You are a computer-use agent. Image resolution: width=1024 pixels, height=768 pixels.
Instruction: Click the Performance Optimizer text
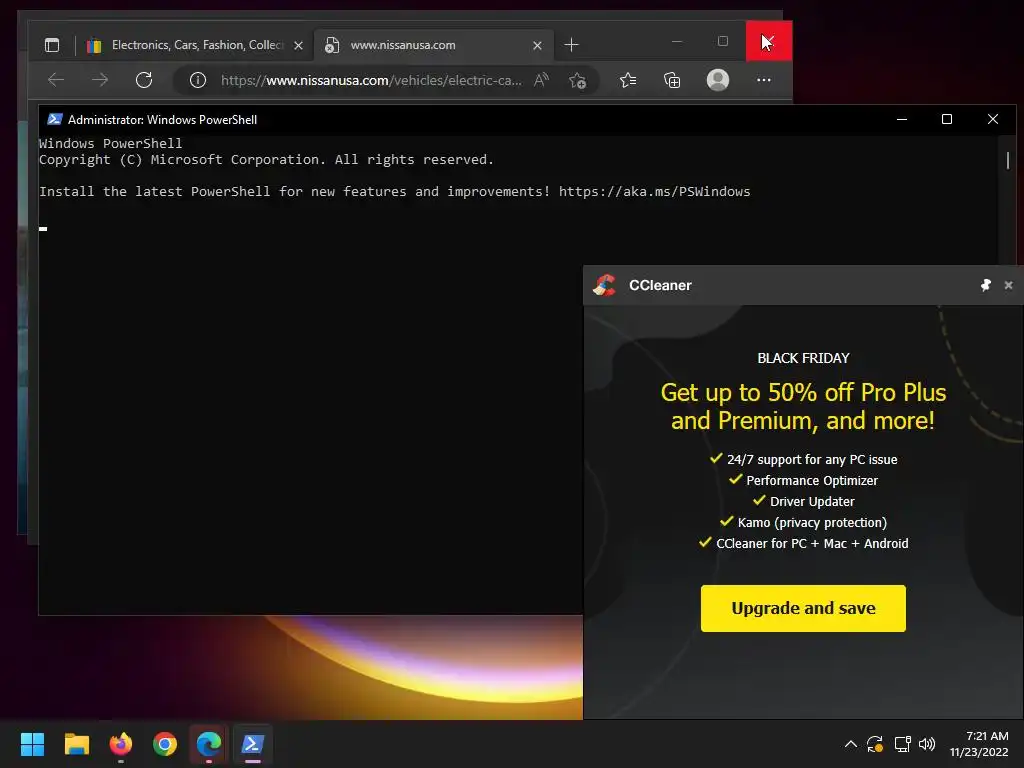pyautogui.click(x=812, y=481)
